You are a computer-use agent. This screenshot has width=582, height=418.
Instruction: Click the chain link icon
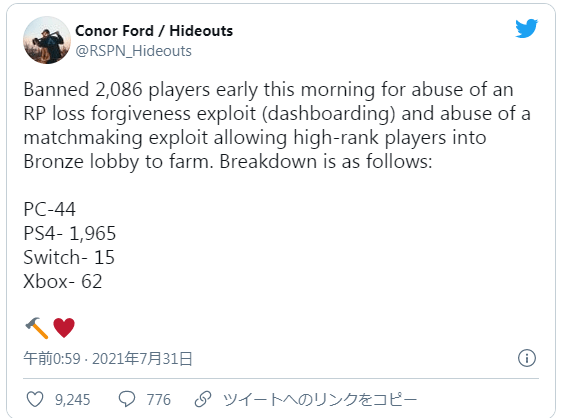coord(203,399)
